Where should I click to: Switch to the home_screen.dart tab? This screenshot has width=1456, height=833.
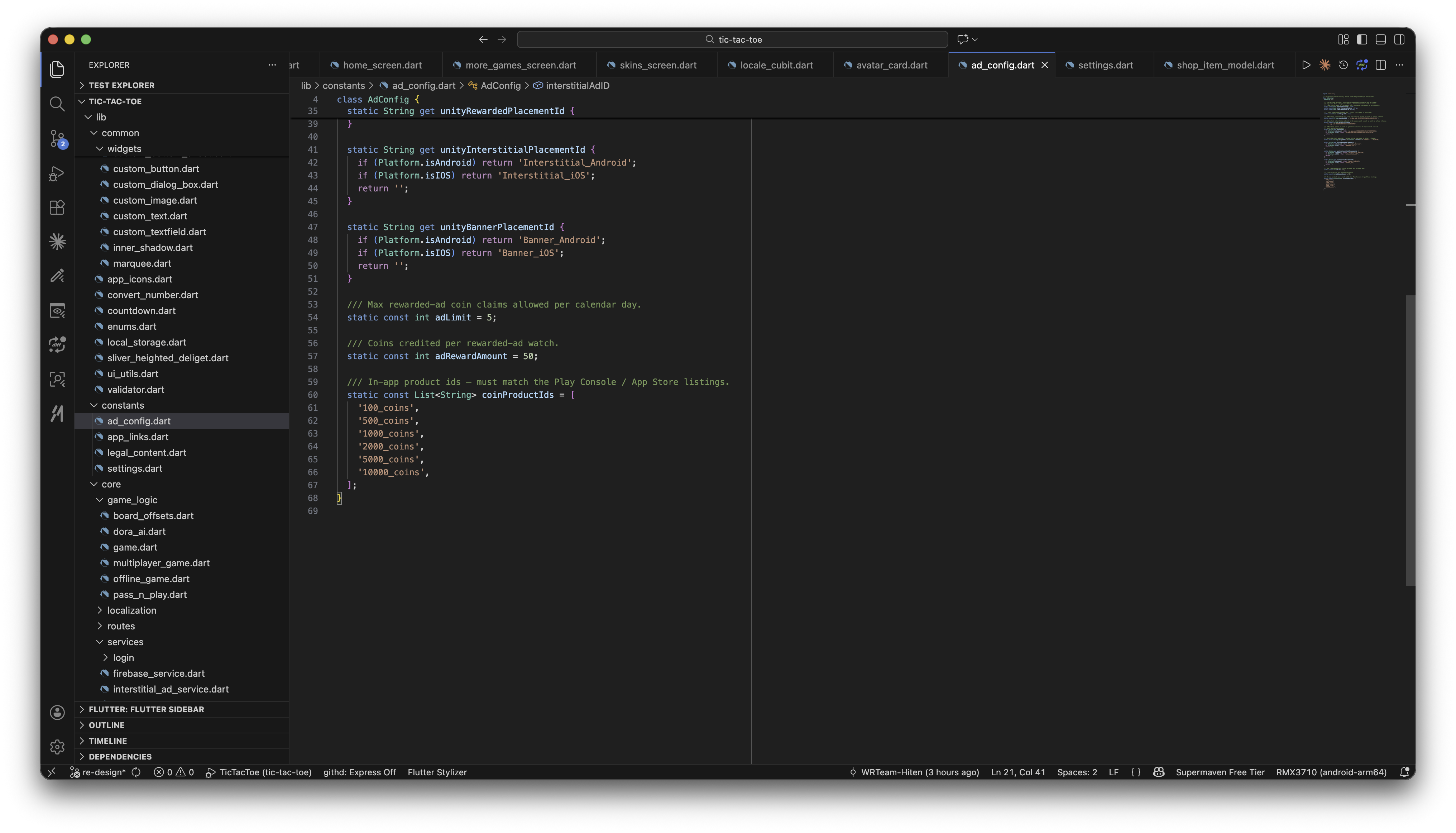point(380,65)
